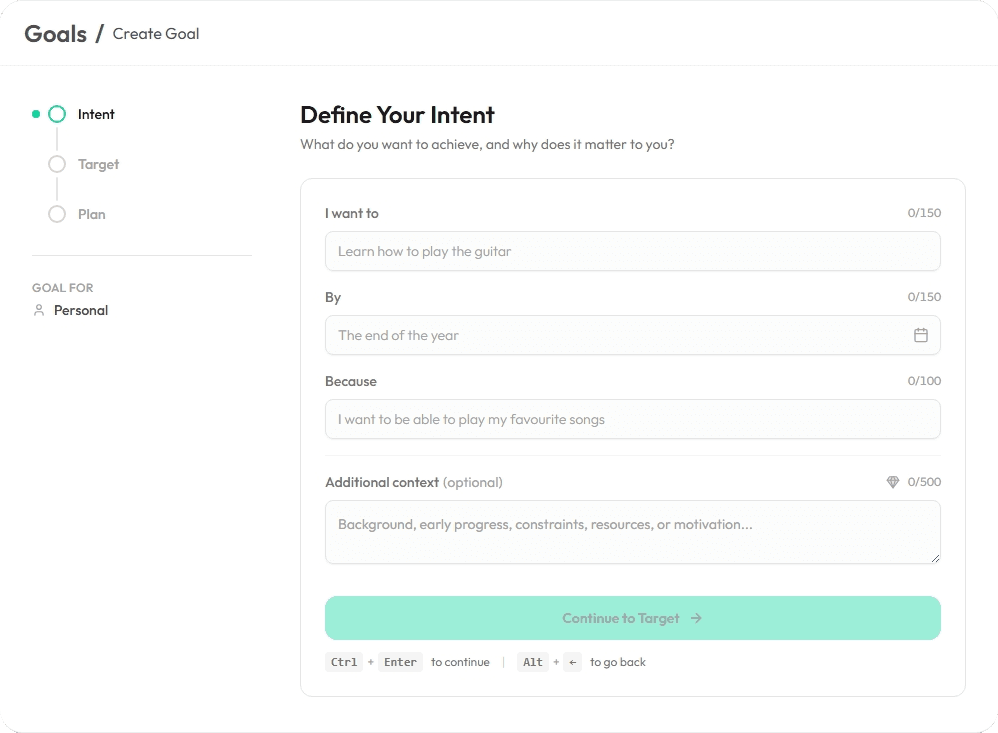Viewport: 998px width, 733px height.
Task: Click the Ctrl key shortcut badge
Action: (344, 662)
